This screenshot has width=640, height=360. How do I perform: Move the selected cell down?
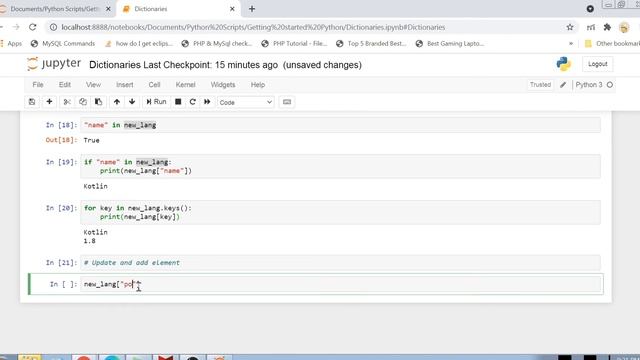[x=132, y=102]
